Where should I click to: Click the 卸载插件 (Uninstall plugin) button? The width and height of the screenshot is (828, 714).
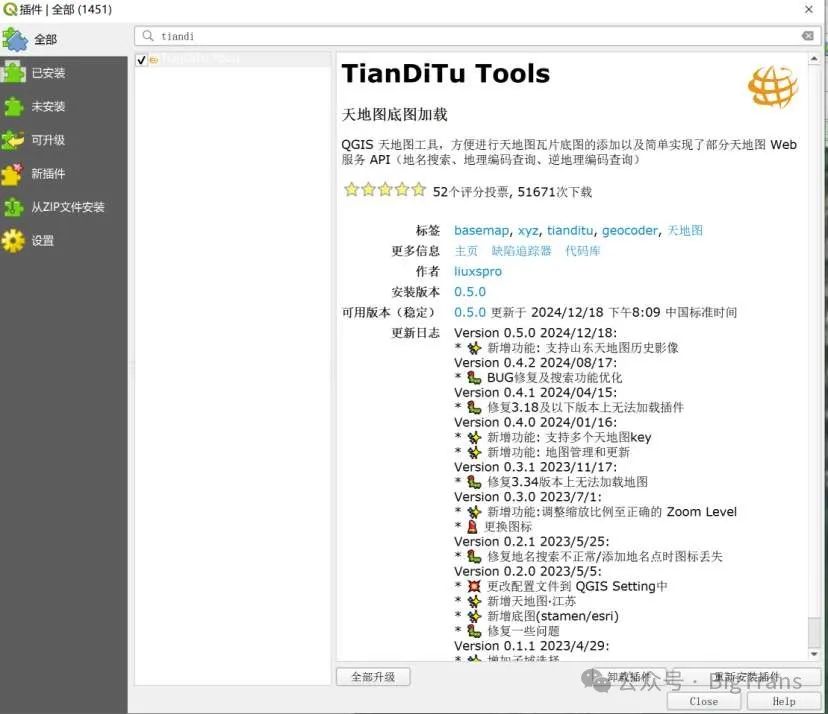629,677
